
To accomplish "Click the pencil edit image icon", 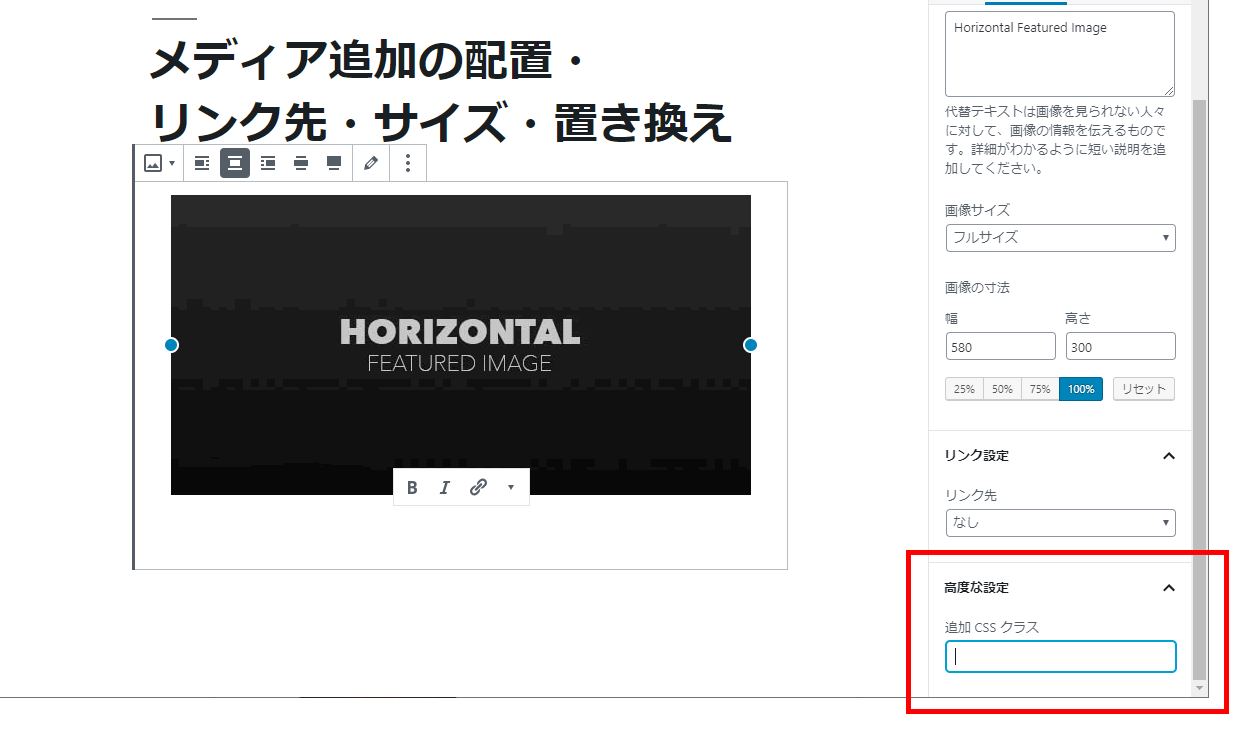I will (x=371, y=163).
